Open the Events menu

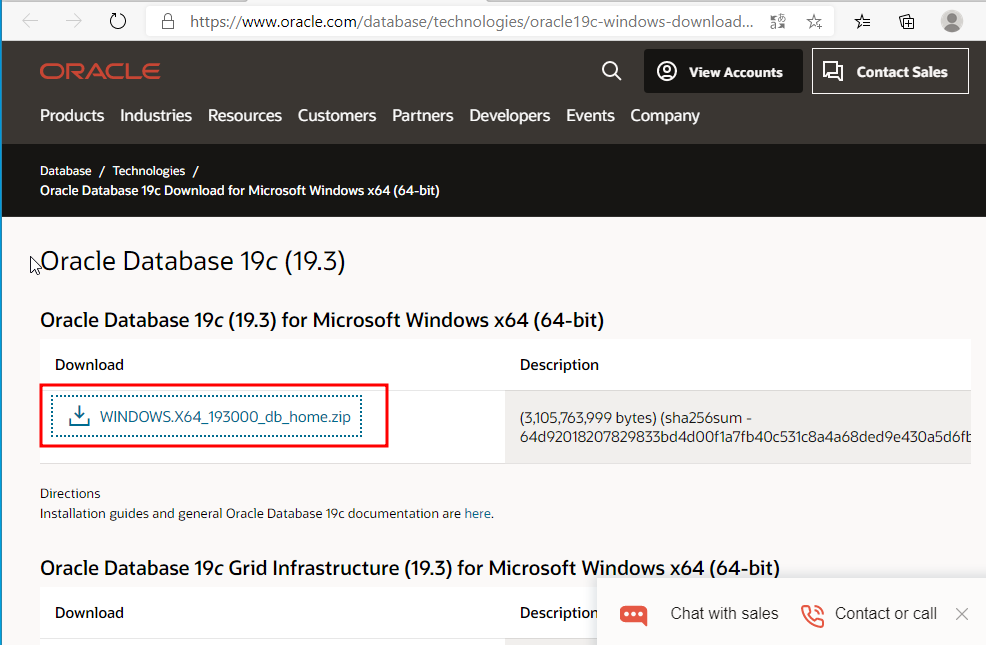(x=590, y=116)
